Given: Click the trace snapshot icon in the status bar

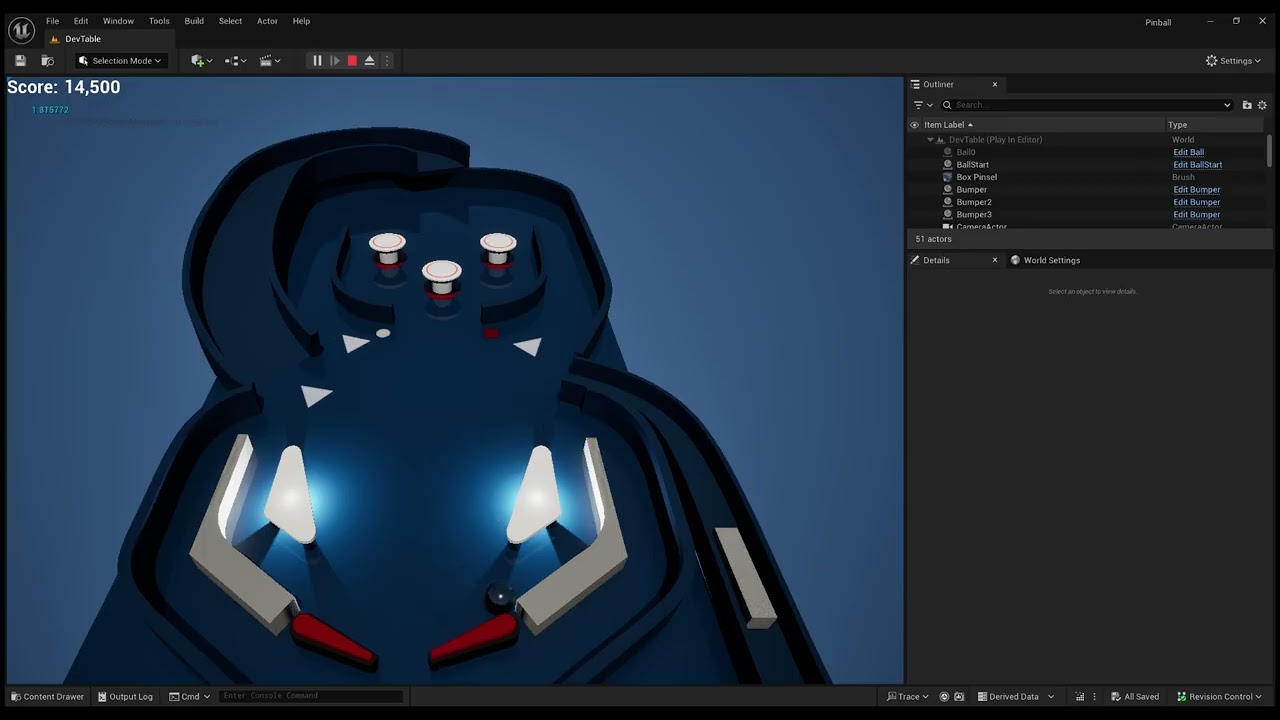Looking at the screenshot, I should [x=959, y=697].
